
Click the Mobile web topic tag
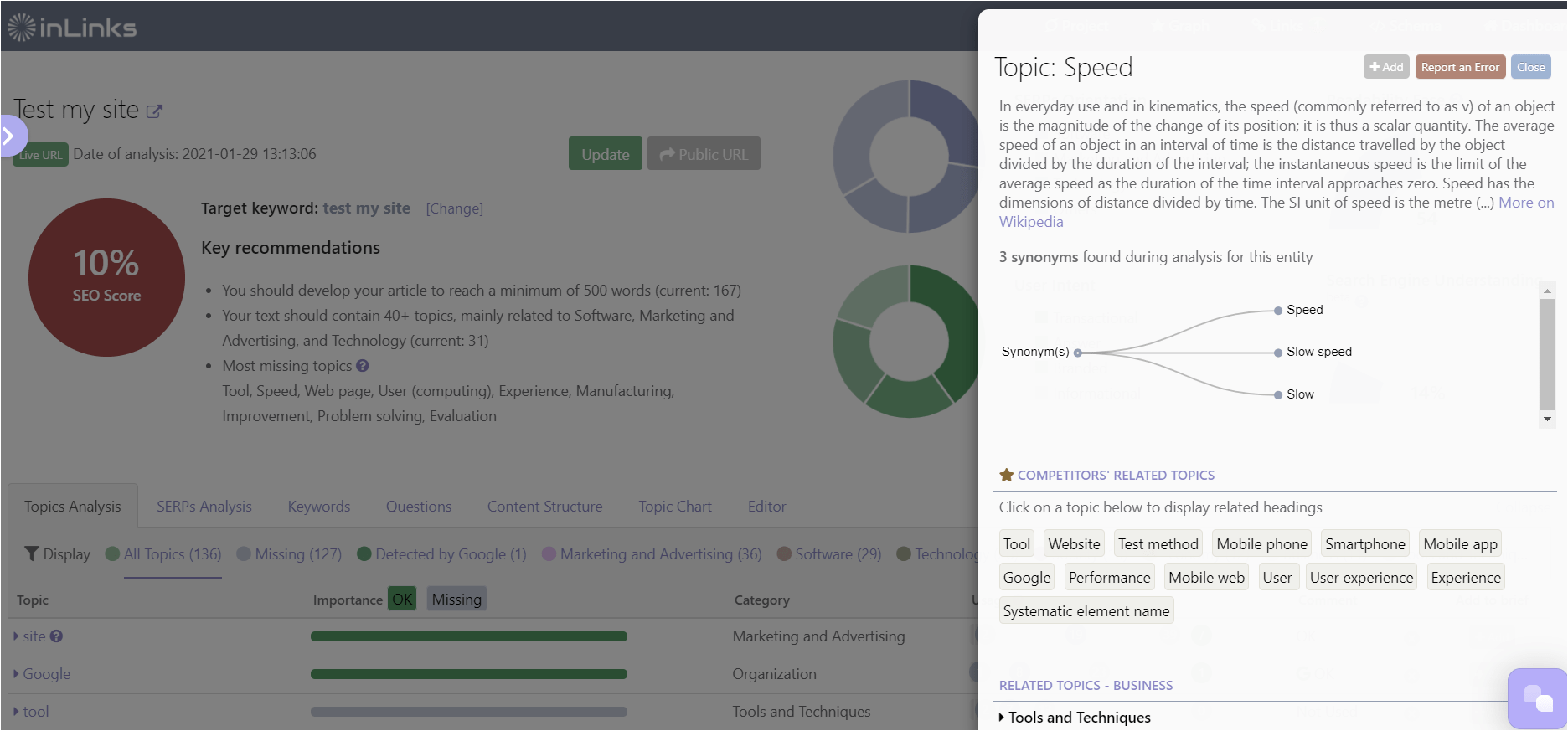(1206, 578)
